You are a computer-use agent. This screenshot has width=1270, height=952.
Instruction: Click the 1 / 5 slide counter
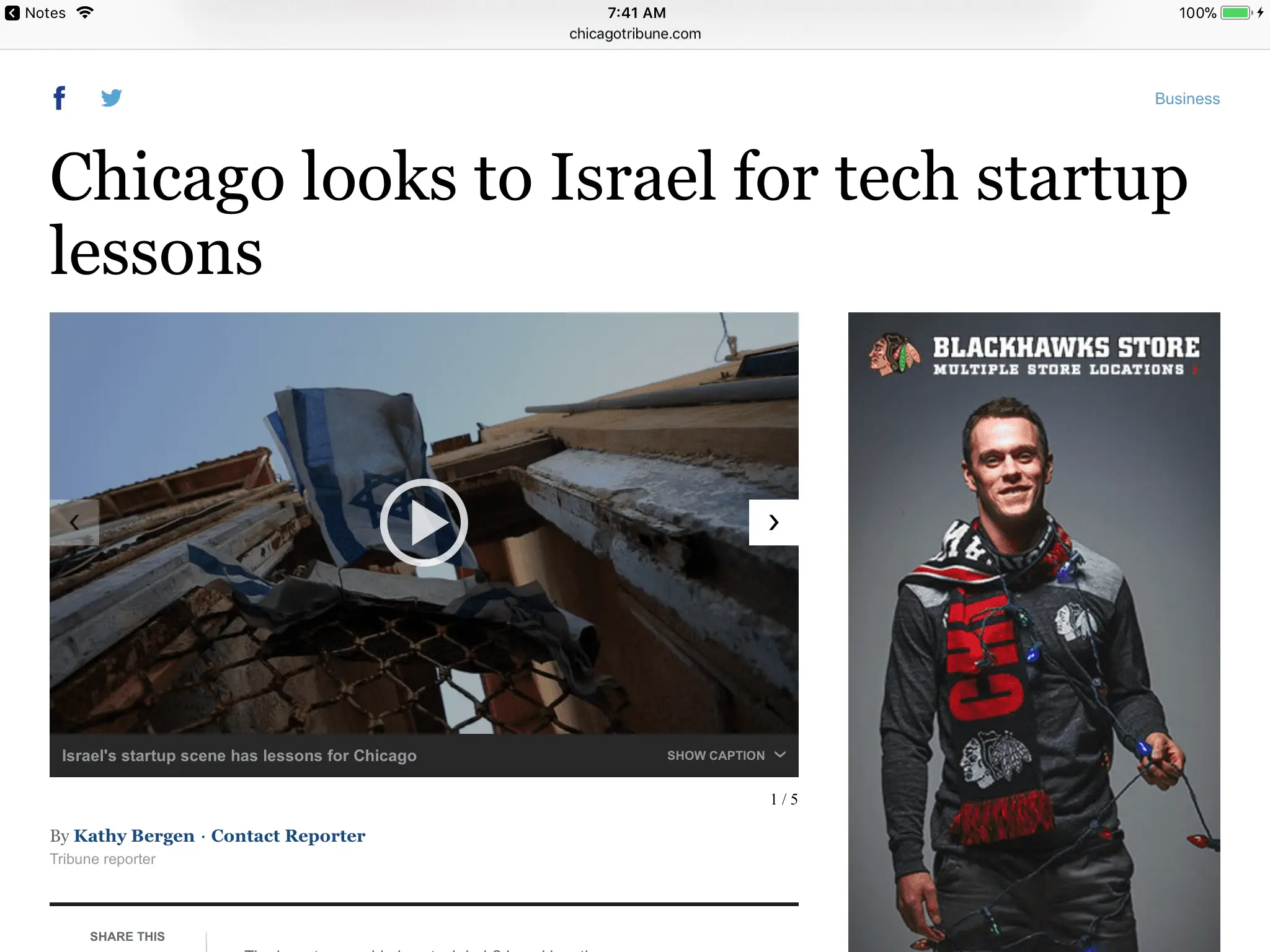[x=784, y=800]
